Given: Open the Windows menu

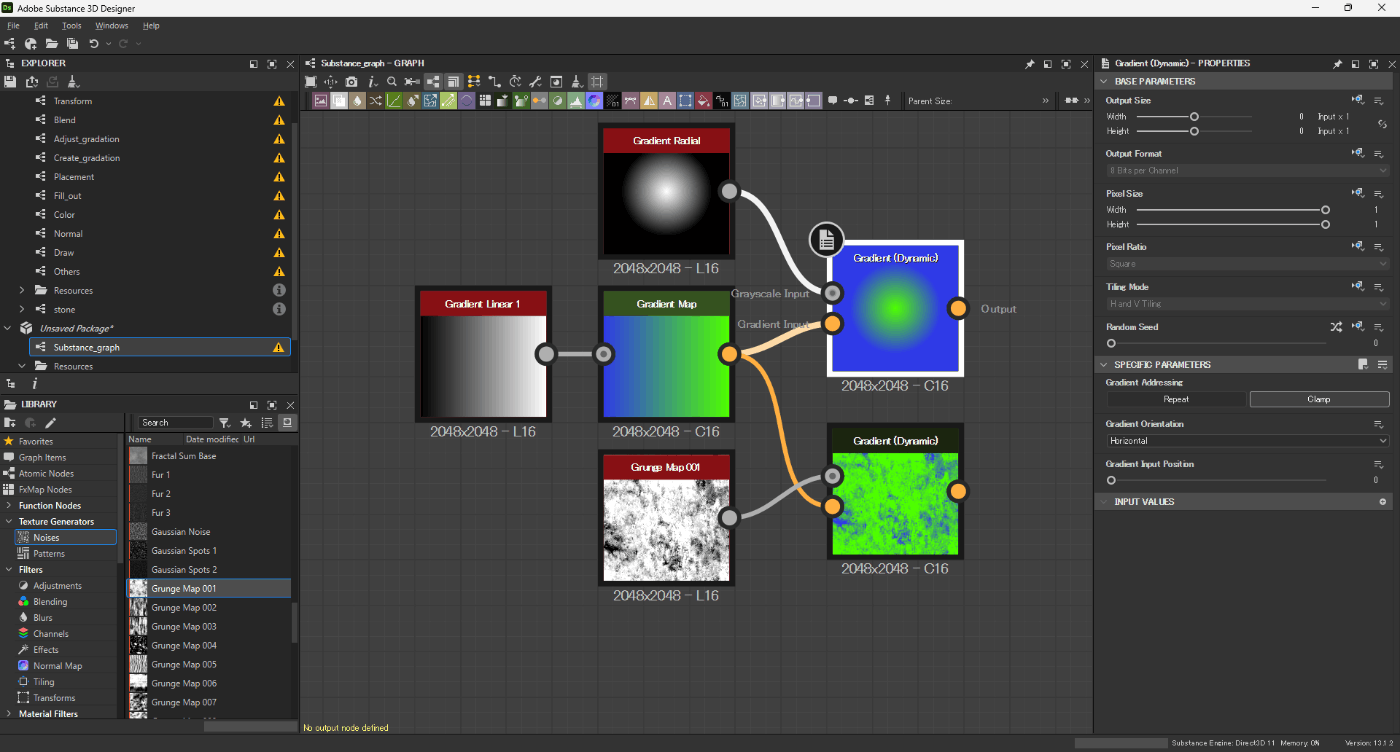Looking at the screenshot, I should tap(112, 25).
